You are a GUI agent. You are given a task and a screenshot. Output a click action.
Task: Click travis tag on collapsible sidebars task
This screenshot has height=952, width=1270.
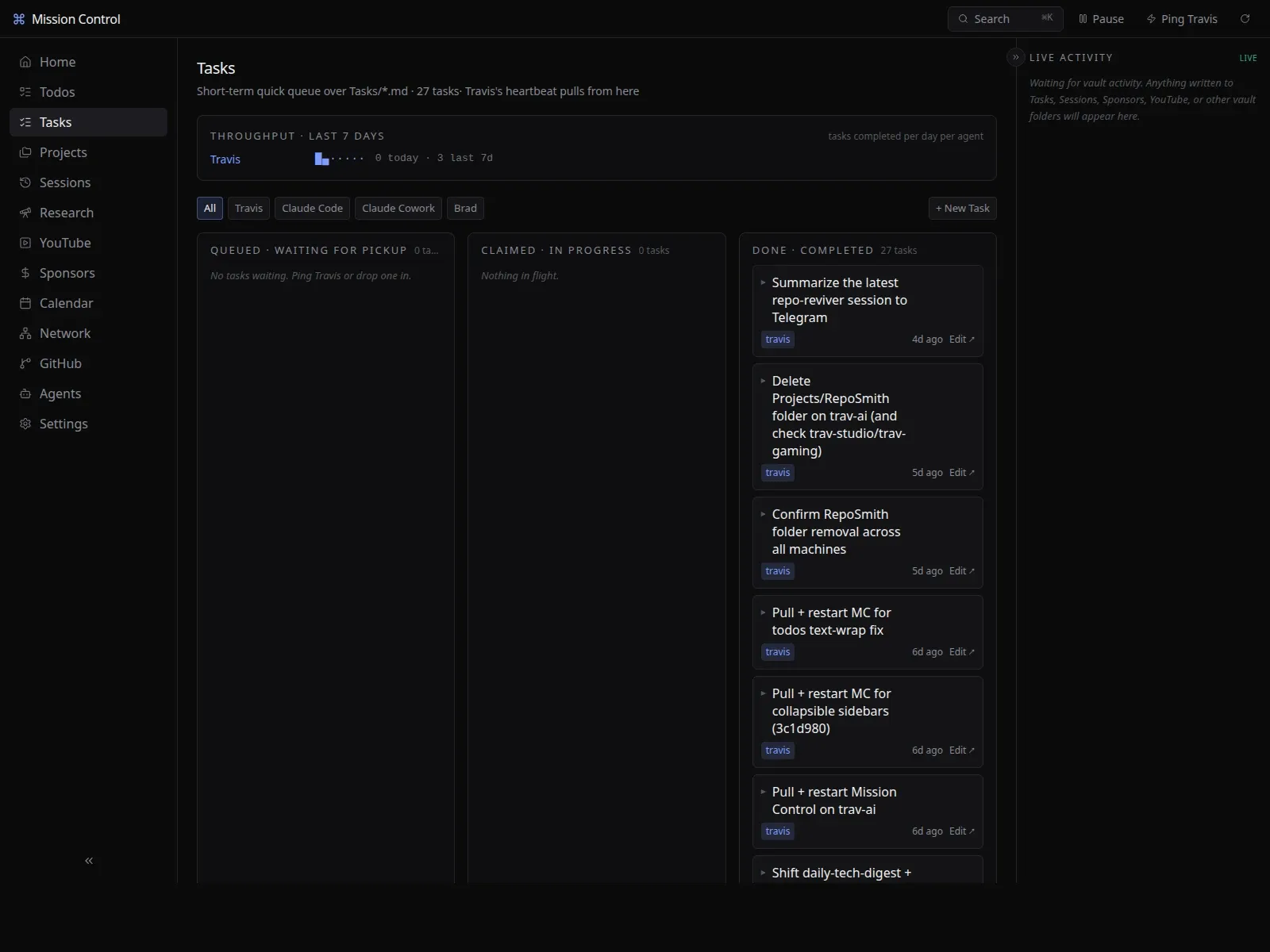click(778, 750)
